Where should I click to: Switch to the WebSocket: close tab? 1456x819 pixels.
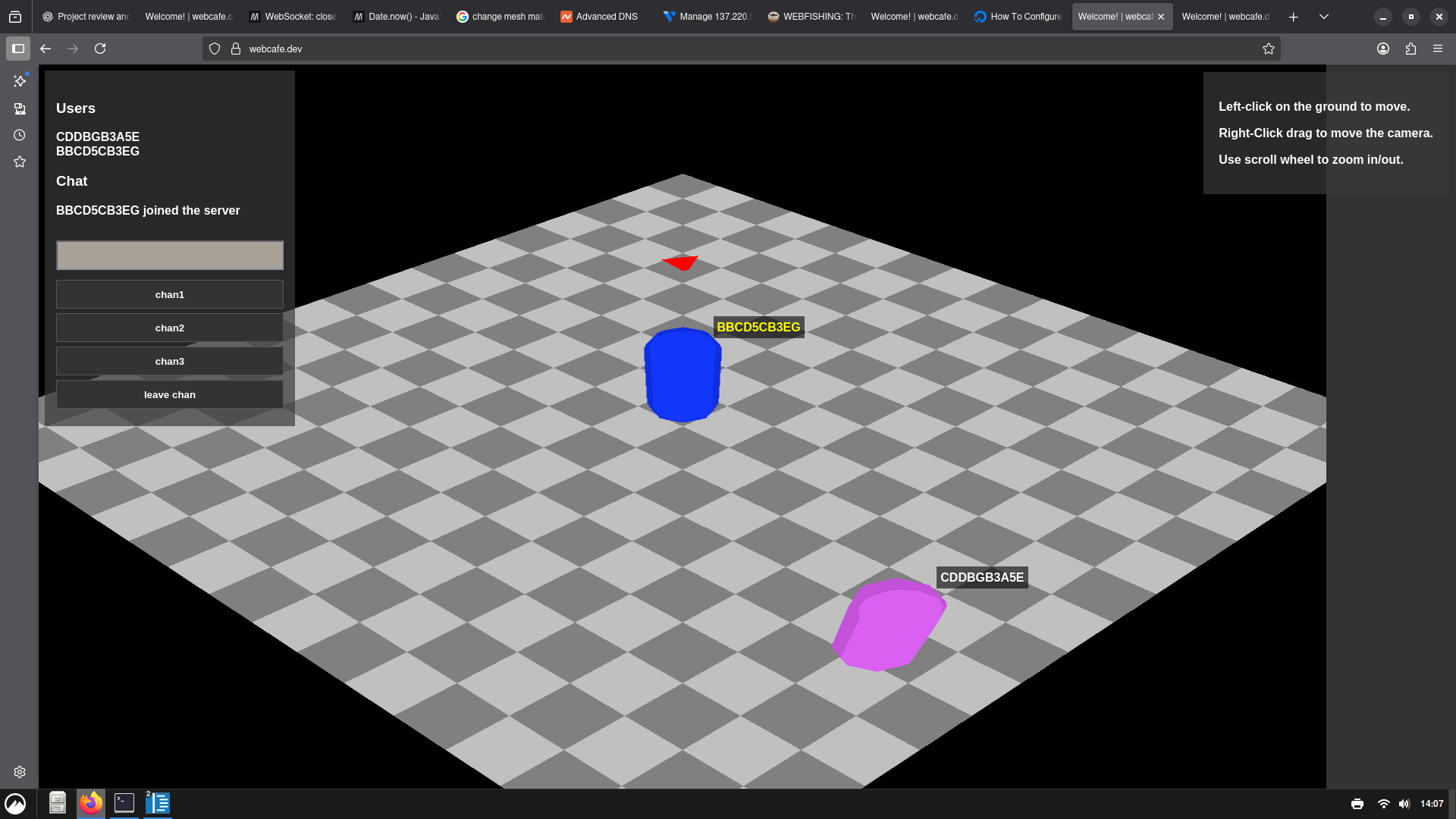point(294,17)
